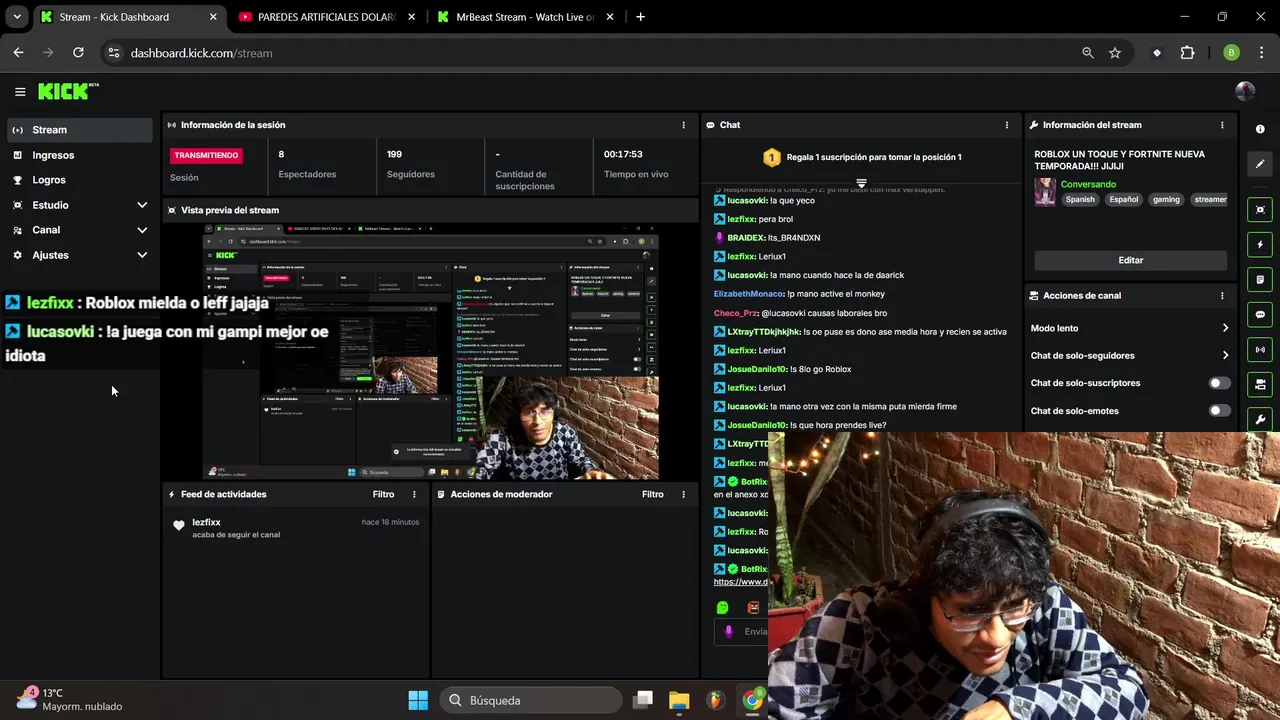Click the Conversando category thumbnail image

[x=1045, y=192]
